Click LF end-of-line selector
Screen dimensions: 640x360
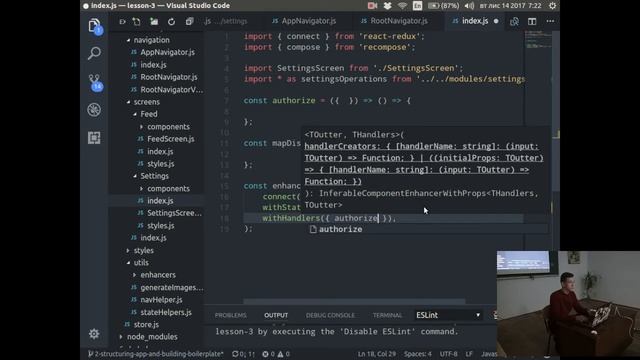pos(469,354)
